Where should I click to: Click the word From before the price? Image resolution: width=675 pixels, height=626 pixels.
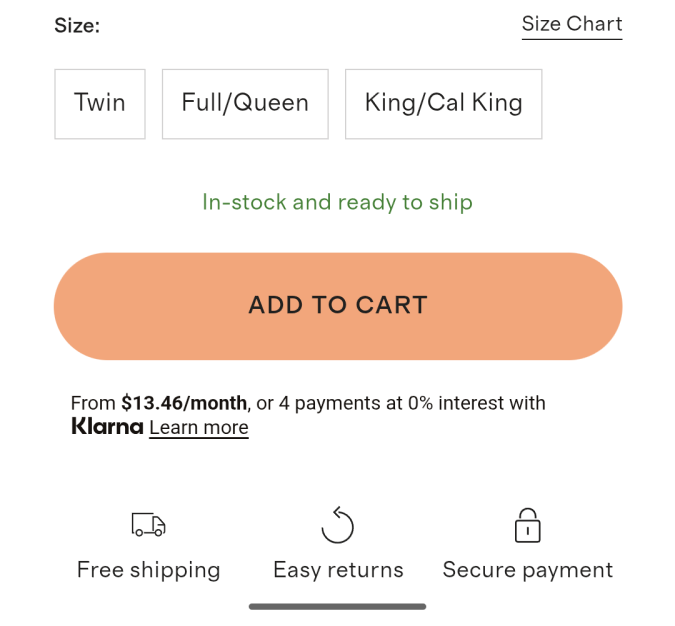(93, 403)
